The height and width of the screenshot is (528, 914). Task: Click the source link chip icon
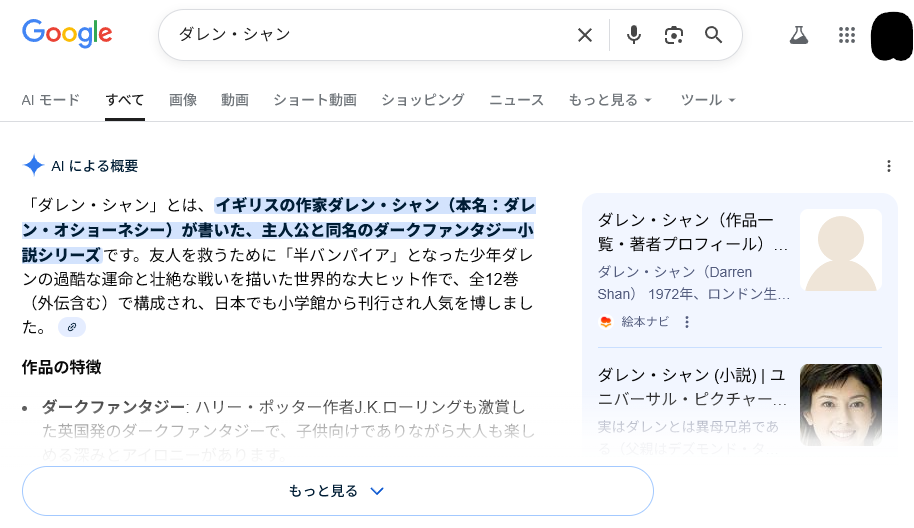[x=72, y=327]
